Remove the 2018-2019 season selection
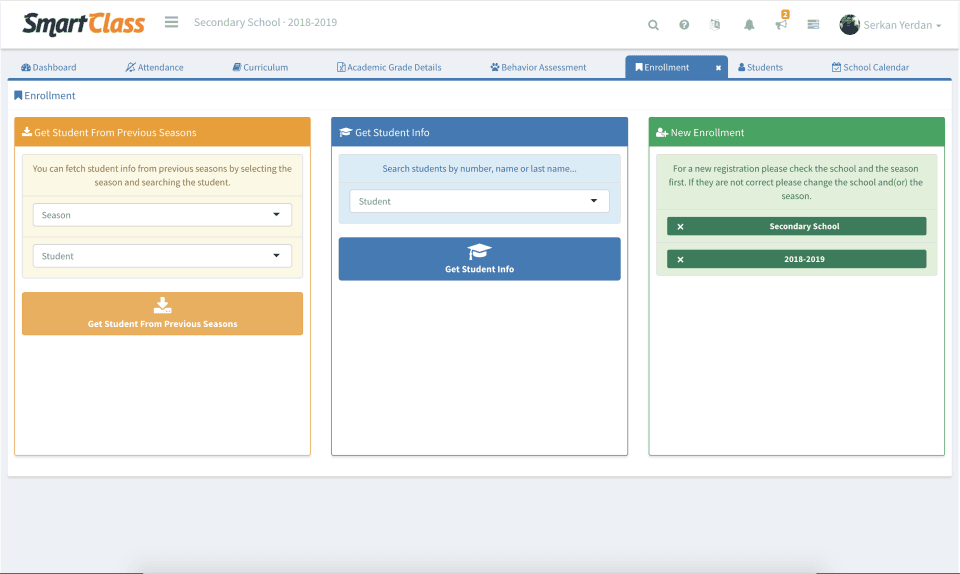The width and height of the screenshot is (960, 574). pyautogui.click(x=681, y=260)
